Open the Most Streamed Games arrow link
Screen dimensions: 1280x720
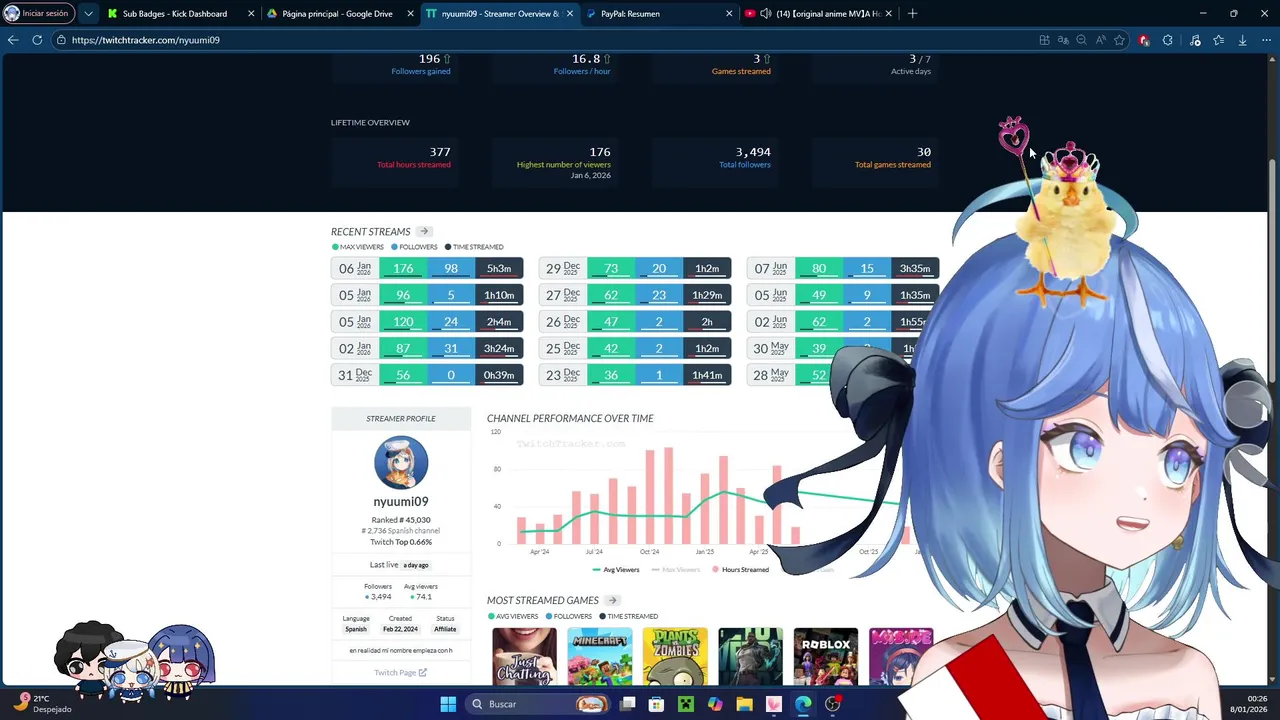(x=613, y=600)
